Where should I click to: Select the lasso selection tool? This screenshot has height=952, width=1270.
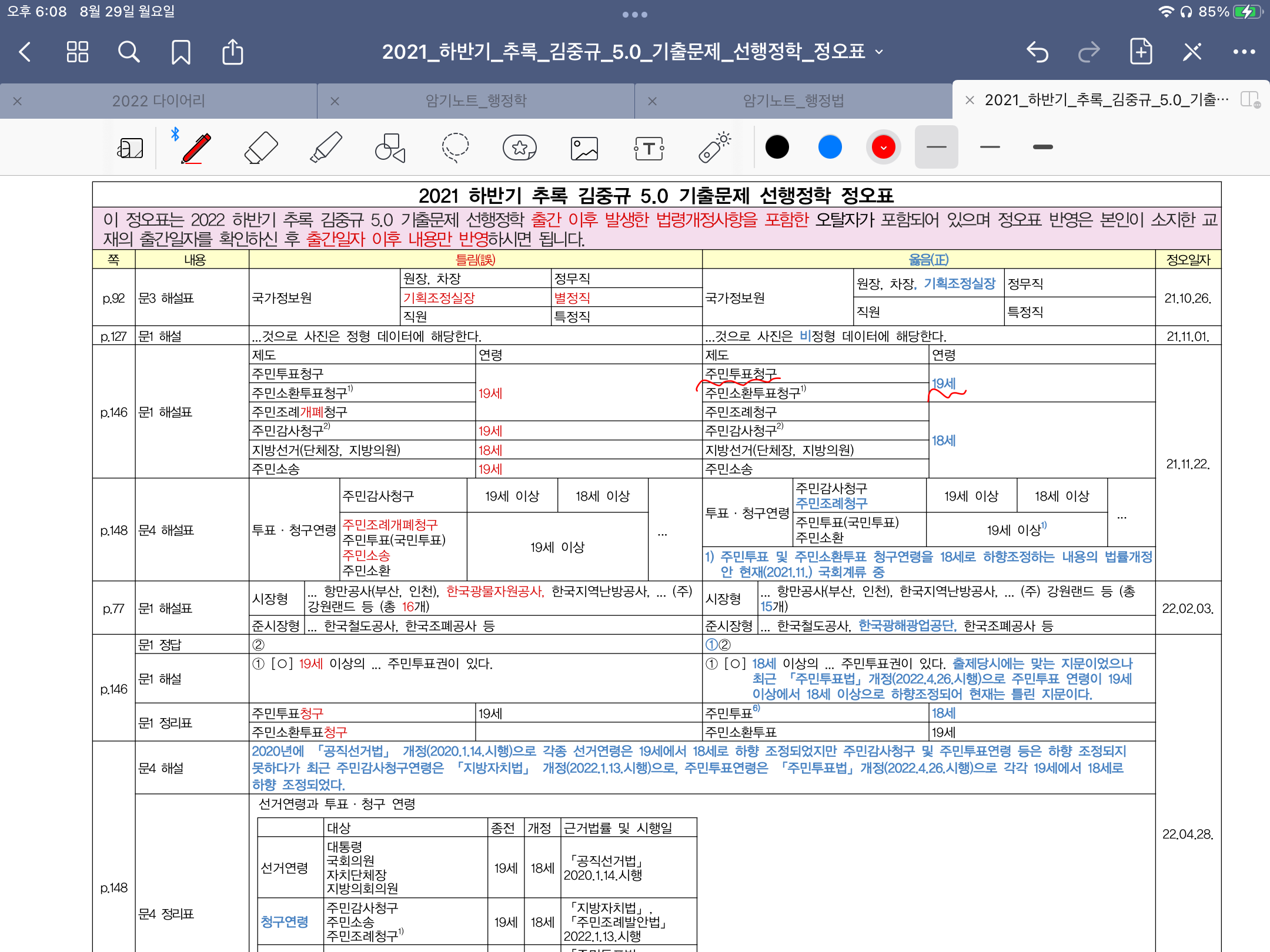click(455, 148)
